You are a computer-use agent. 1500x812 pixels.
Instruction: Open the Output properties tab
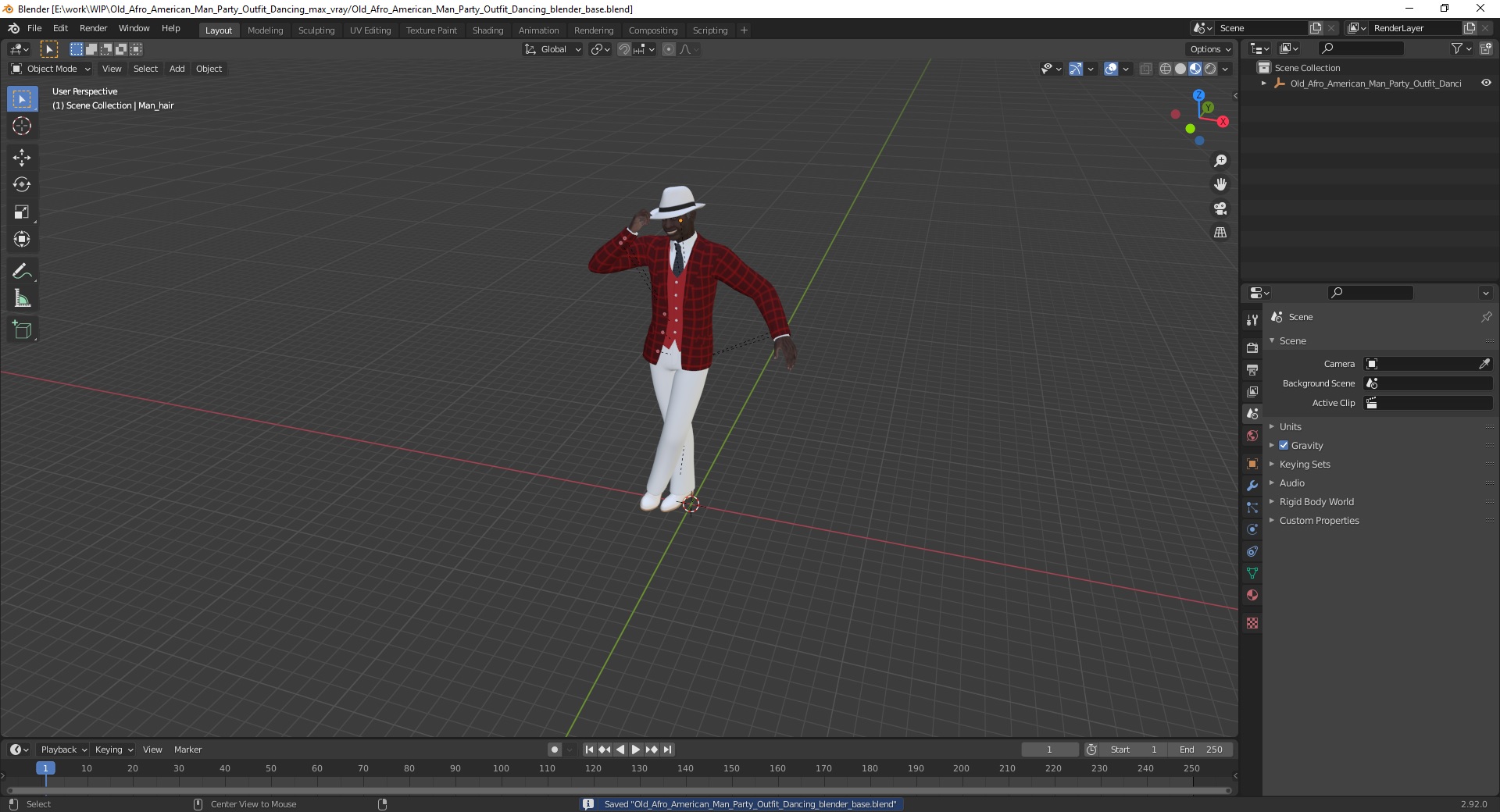[x=1252, y=369]
